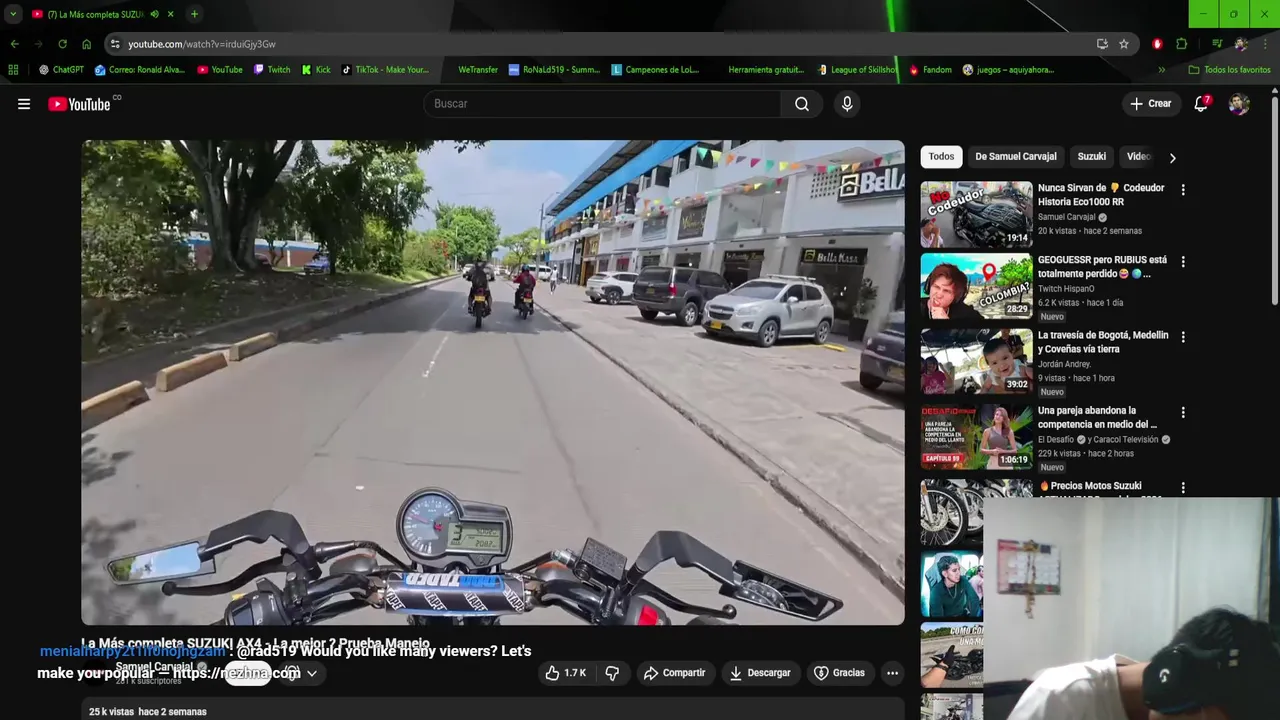Screen dimensions: 1280x720
Task: Open the Nunca Sirvan de Codeudor thumbnail
Action: point(976,214)
